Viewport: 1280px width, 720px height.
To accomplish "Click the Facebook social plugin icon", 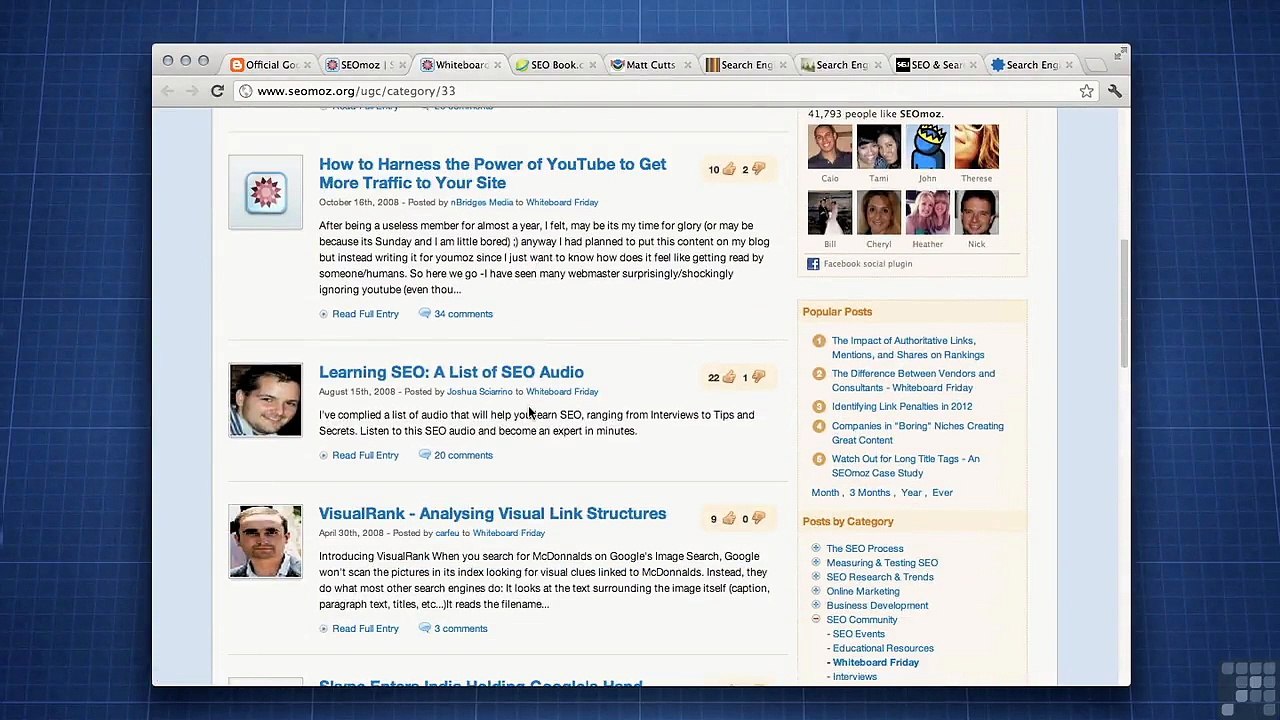I will [x=813, y=264].
